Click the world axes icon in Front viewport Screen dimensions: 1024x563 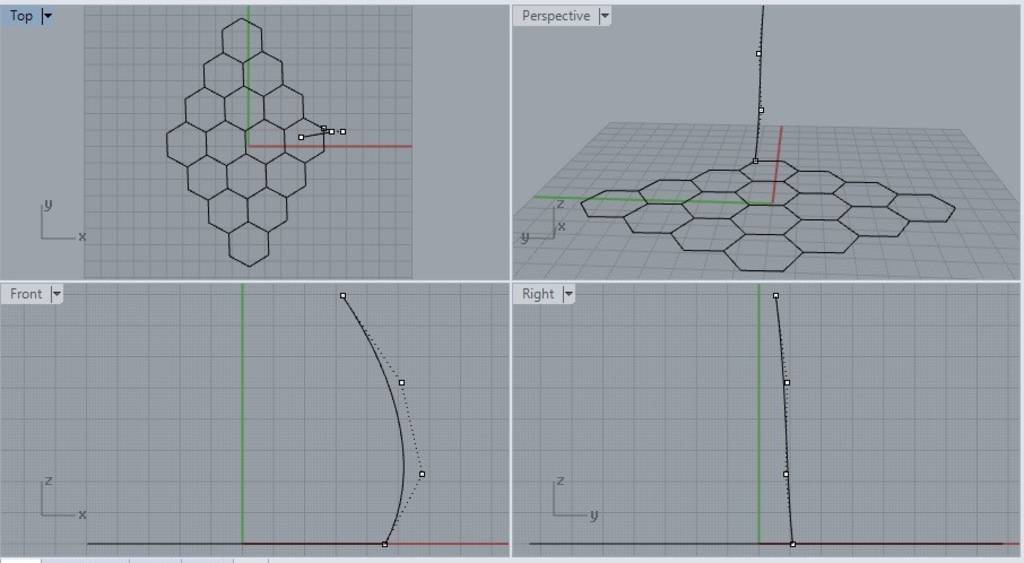(63, 499)
